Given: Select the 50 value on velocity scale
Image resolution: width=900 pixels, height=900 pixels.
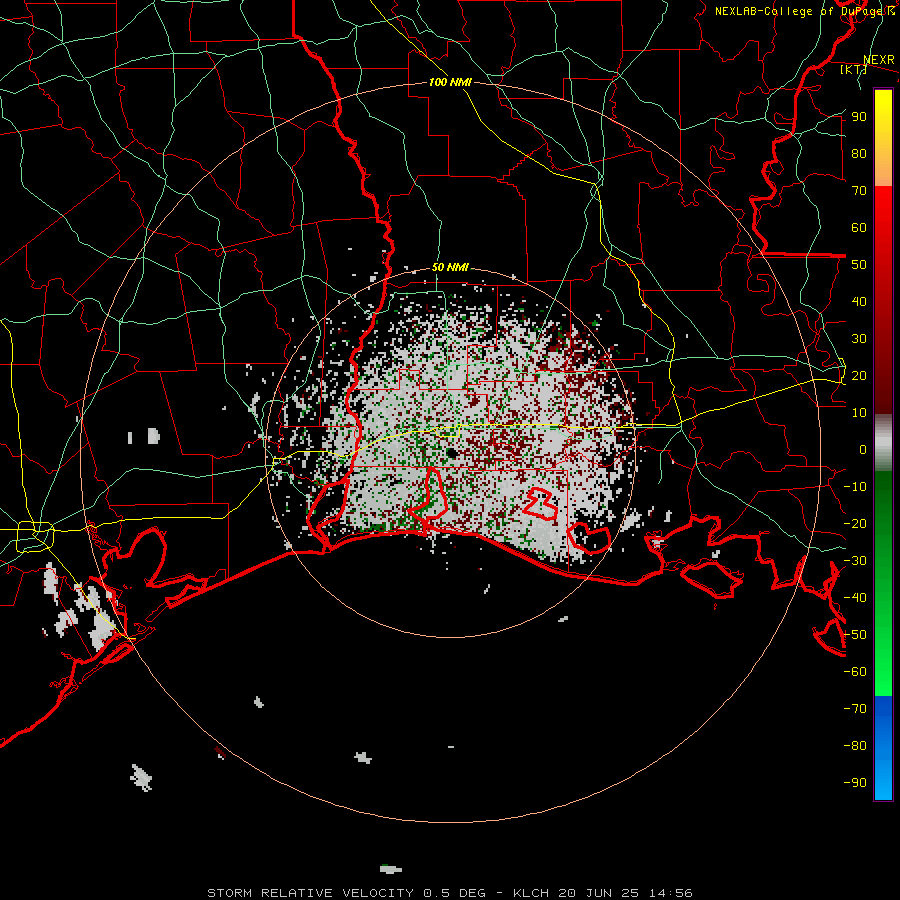Looking at the screenshot, I should click(859, 265).
